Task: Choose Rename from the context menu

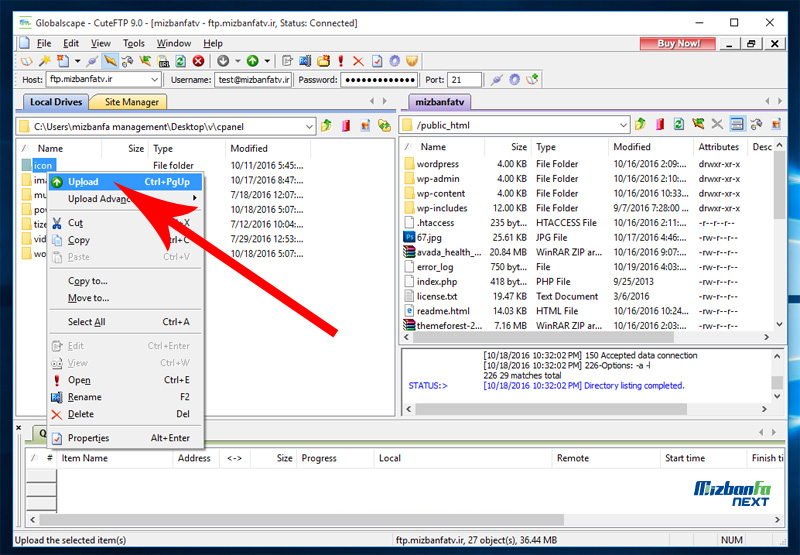Action: pyautogui.click(x=84, y=397)
